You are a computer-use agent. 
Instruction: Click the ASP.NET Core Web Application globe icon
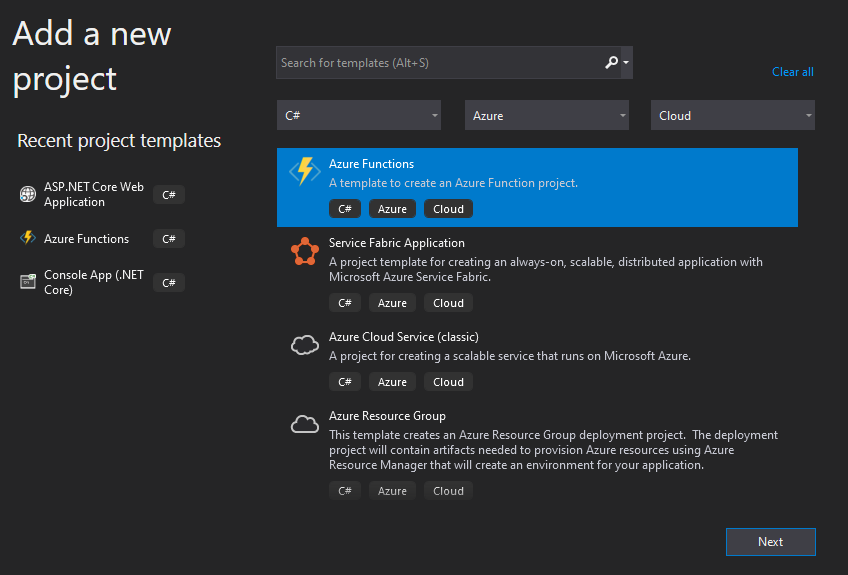pyautogui.click(x=28, y=194)
